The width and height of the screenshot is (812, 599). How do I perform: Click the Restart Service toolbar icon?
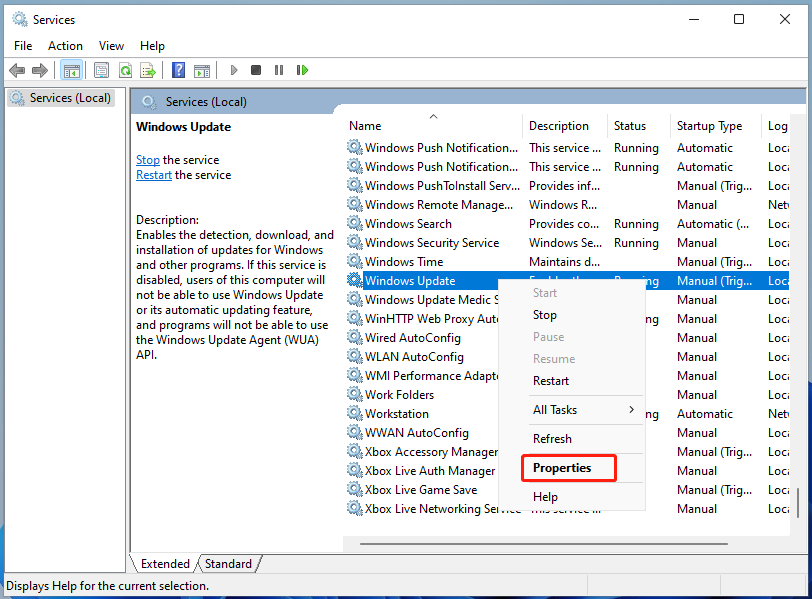tap(302, 70)
